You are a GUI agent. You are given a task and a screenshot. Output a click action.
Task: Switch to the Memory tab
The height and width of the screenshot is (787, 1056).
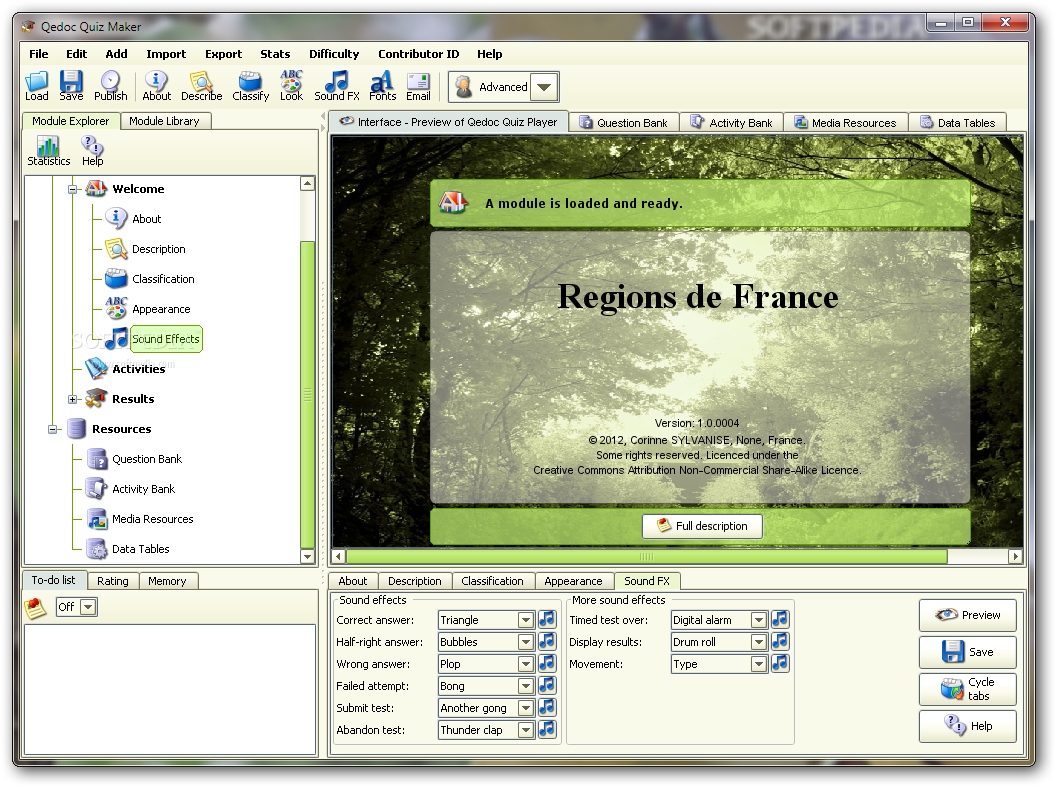tap(167, 581)
